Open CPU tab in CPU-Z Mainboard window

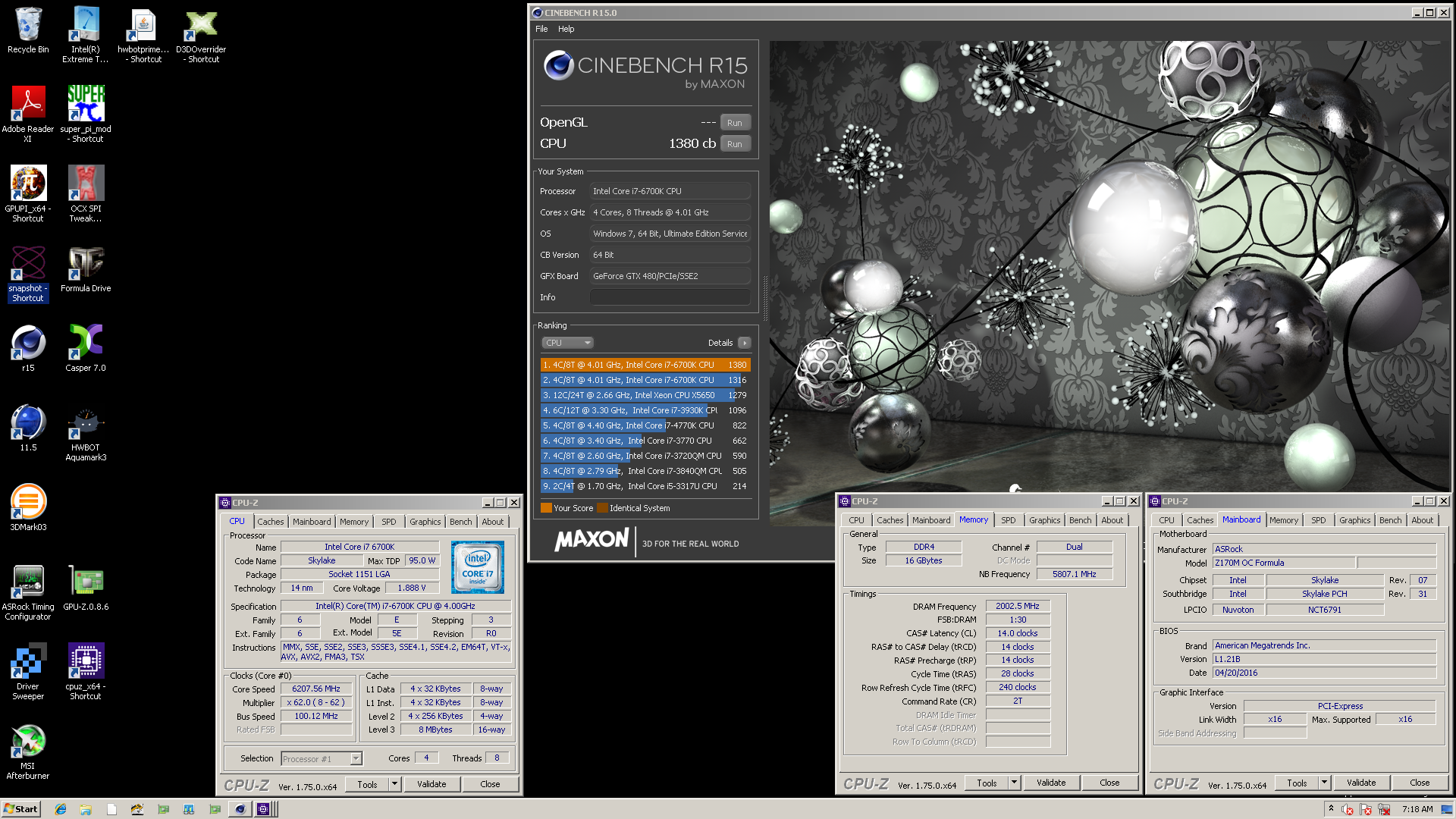click(1166, 520)
